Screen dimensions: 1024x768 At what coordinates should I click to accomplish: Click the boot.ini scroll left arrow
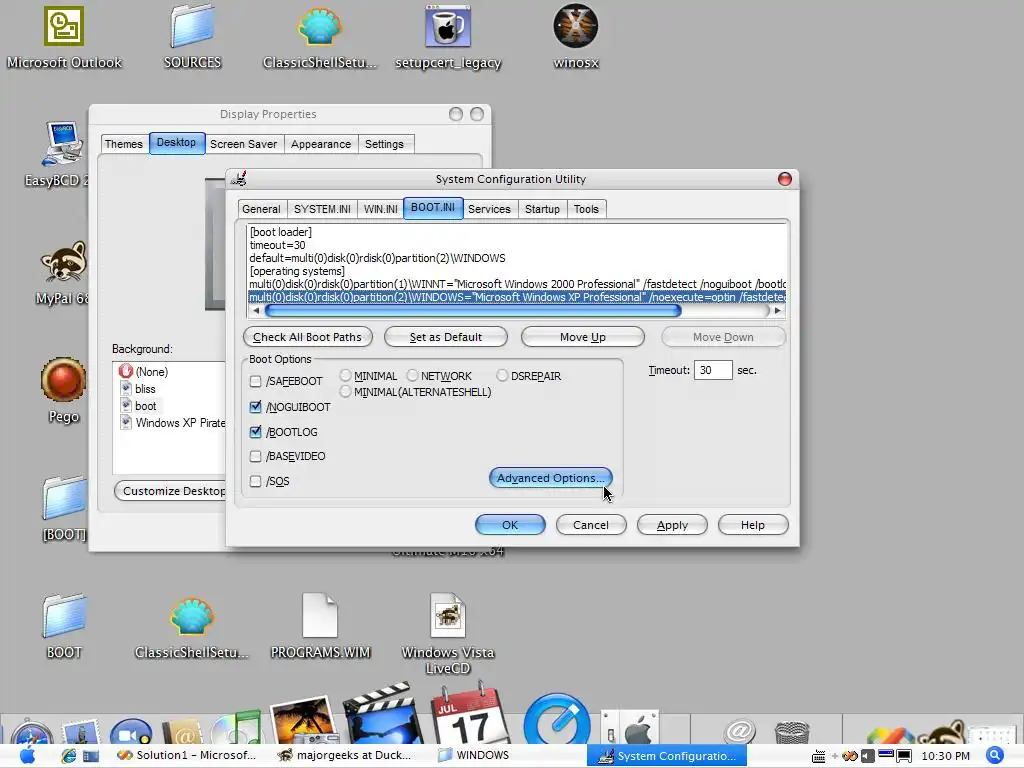255,311
